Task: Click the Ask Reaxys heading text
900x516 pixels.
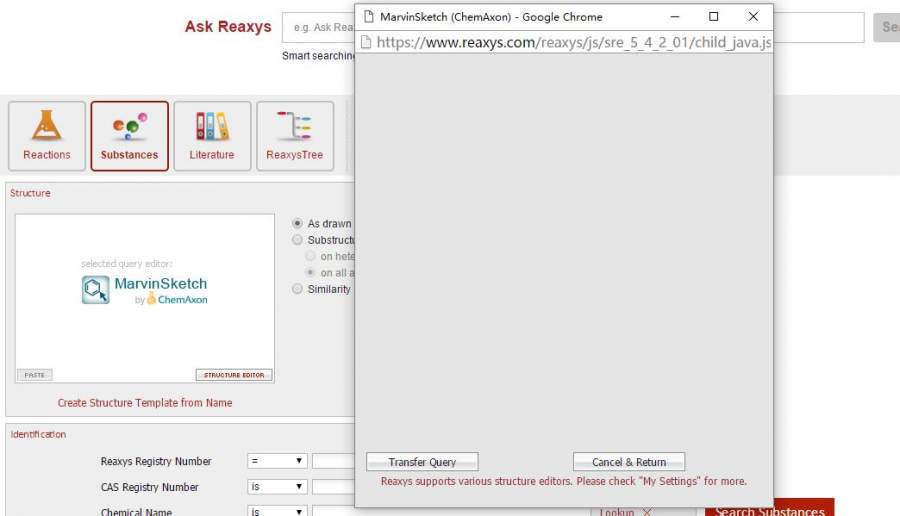Action: (x=228, y=27)
